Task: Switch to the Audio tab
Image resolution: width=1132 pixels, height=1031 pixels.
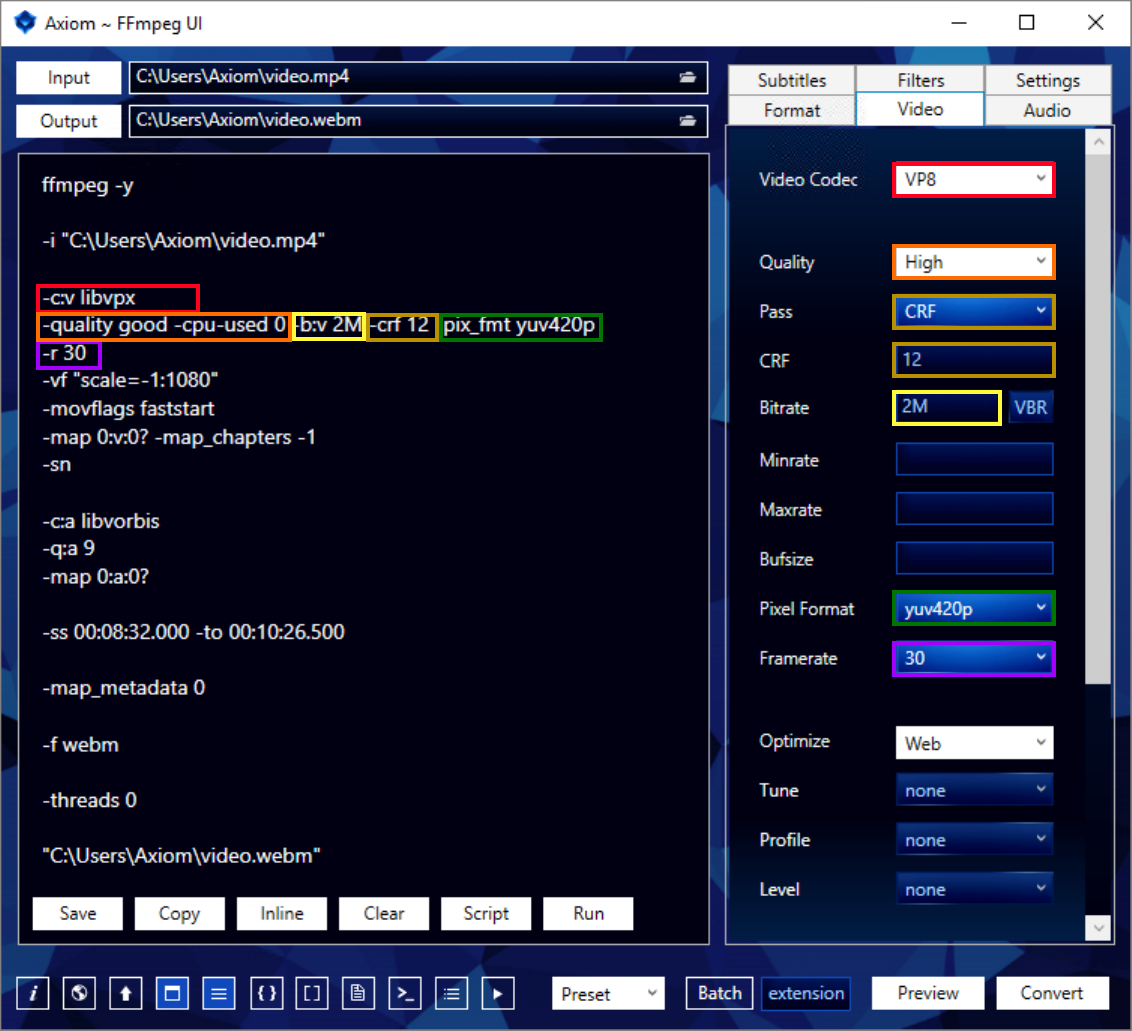Action: [x=1048, y=110]
